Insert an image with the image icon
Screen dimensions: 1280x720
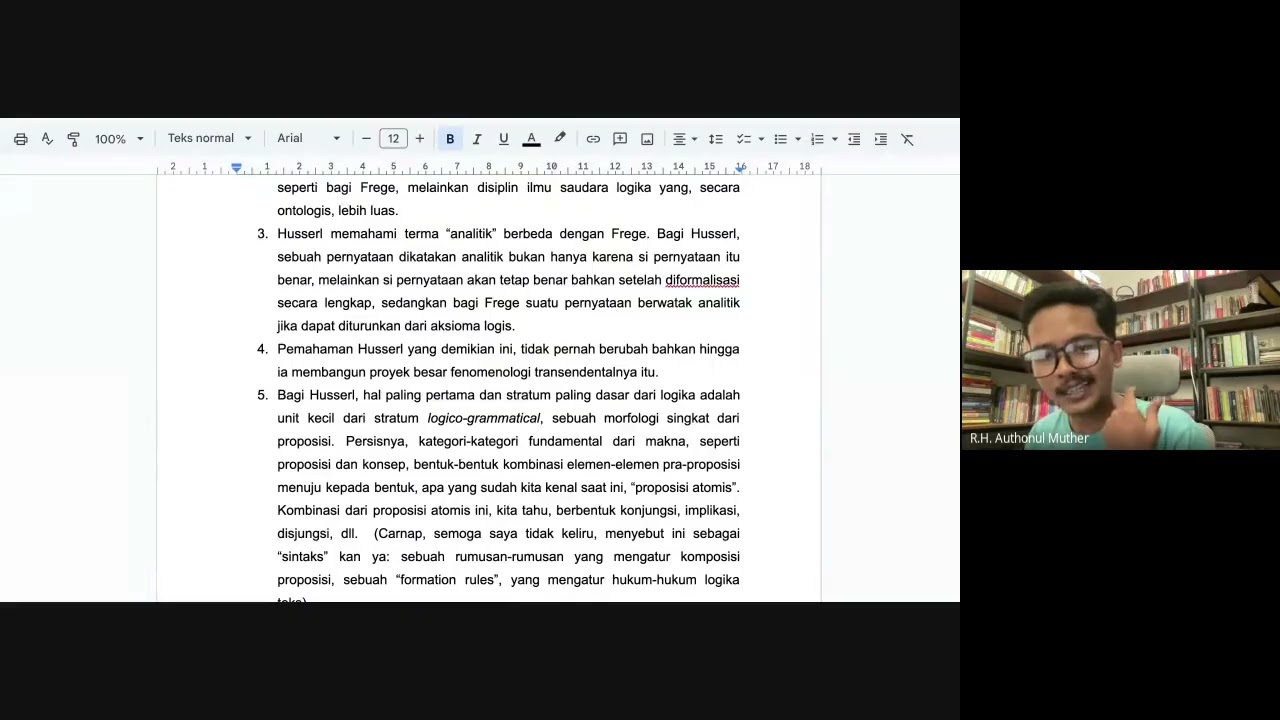647,139
